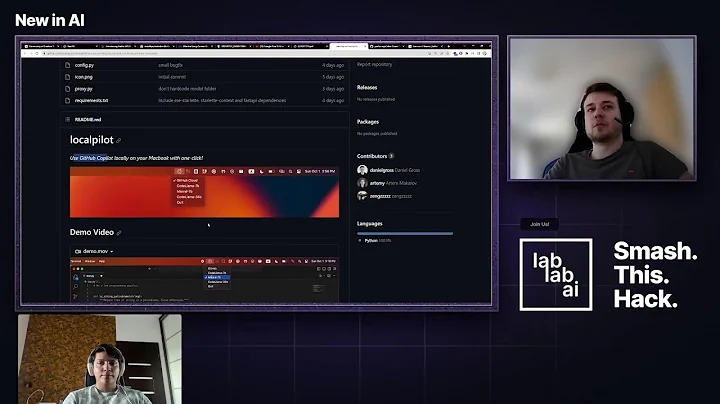This screenshot has height=404, width=720.
Task: Click the Languages section heading
Action: point(370,224)
